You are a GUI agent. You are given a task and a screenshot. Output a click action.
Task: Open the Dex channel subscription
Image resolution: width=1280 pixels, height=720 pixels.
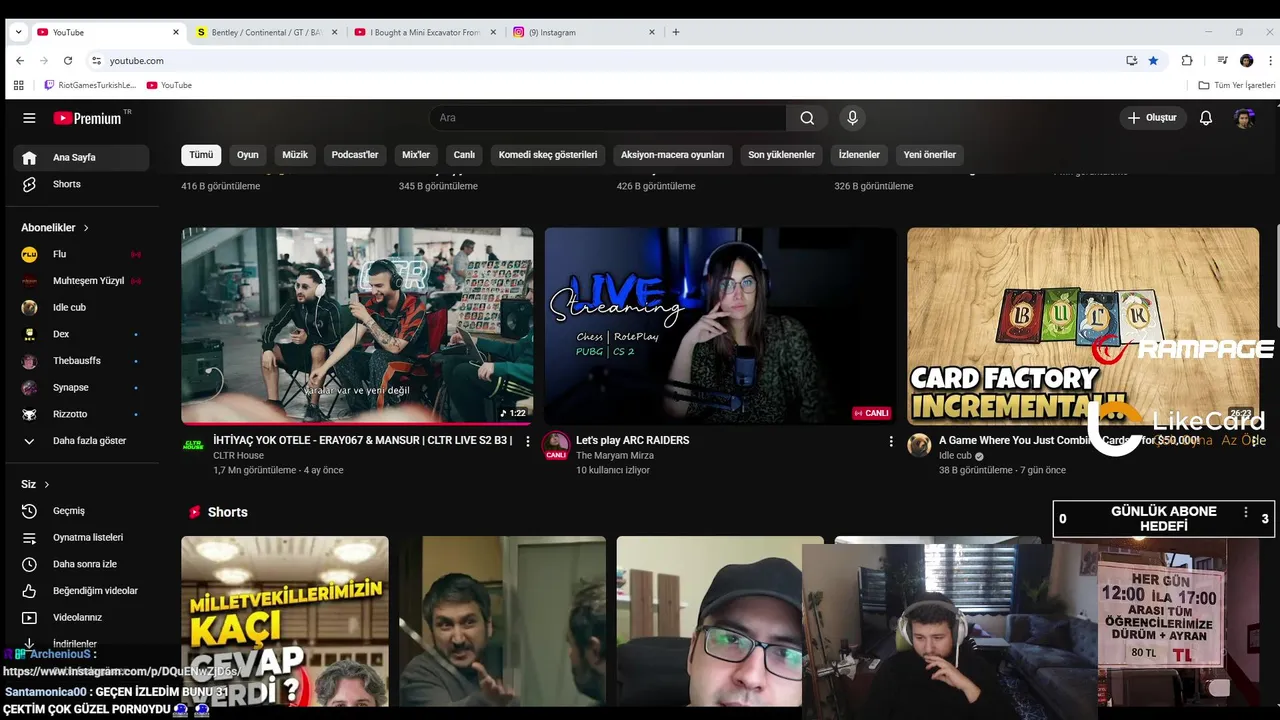pyautogui.click(x=81, y=334)
